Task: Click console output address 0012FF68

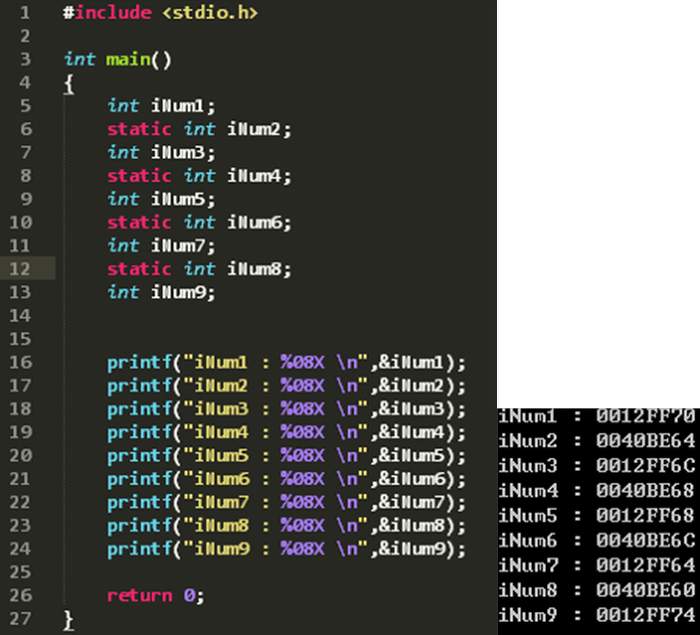Action: (x=646, y=516)
